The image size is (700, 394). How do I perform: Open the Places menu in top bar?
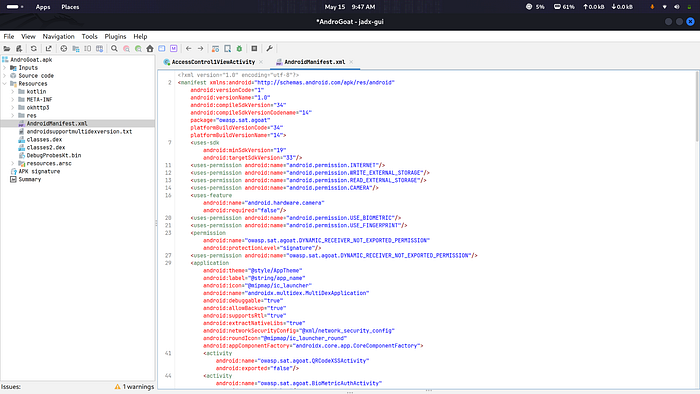tap(70, 7)
